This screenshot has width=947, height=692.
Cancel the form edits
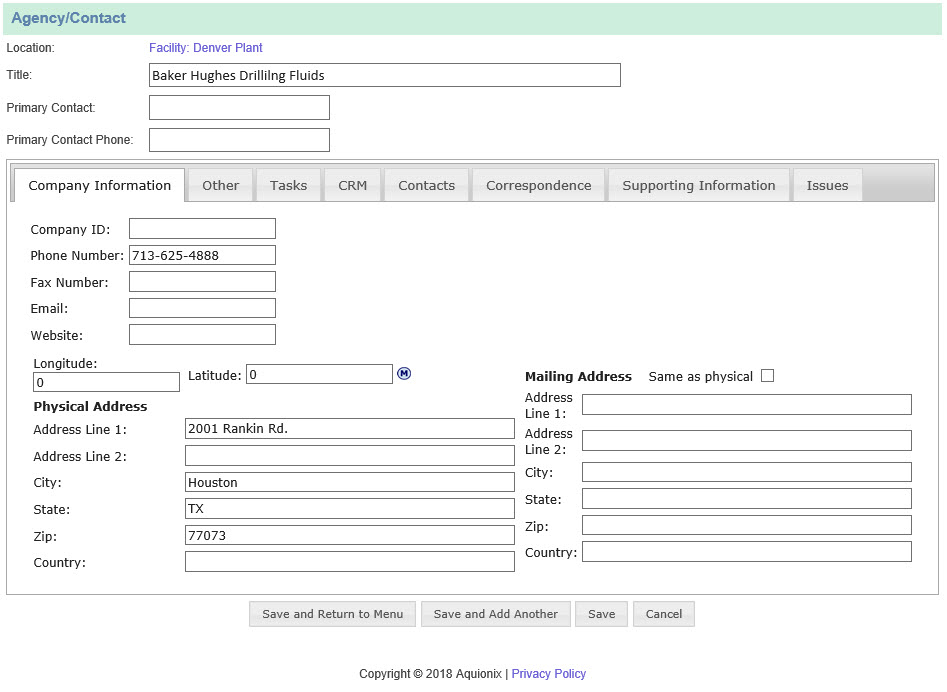(x=664, y=614)
